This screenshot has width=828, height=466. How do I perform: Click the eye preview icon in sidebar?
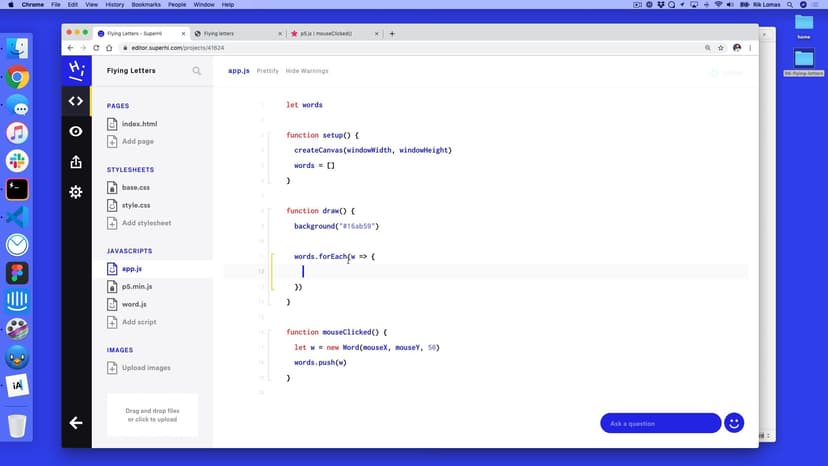click(x=75, y=131)
